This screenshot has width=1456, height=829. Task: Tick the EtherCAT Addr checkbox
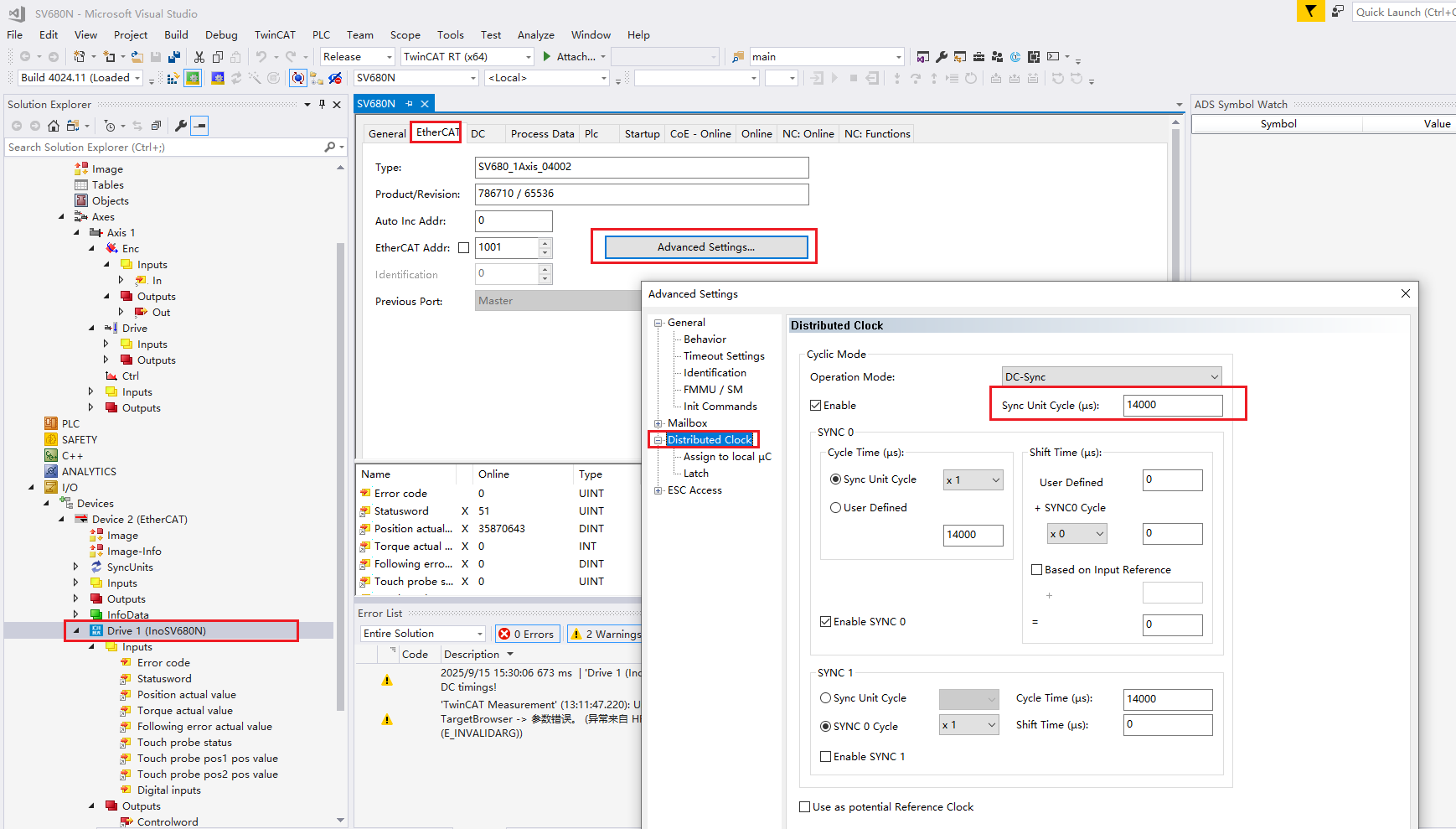tap(463, 248)
